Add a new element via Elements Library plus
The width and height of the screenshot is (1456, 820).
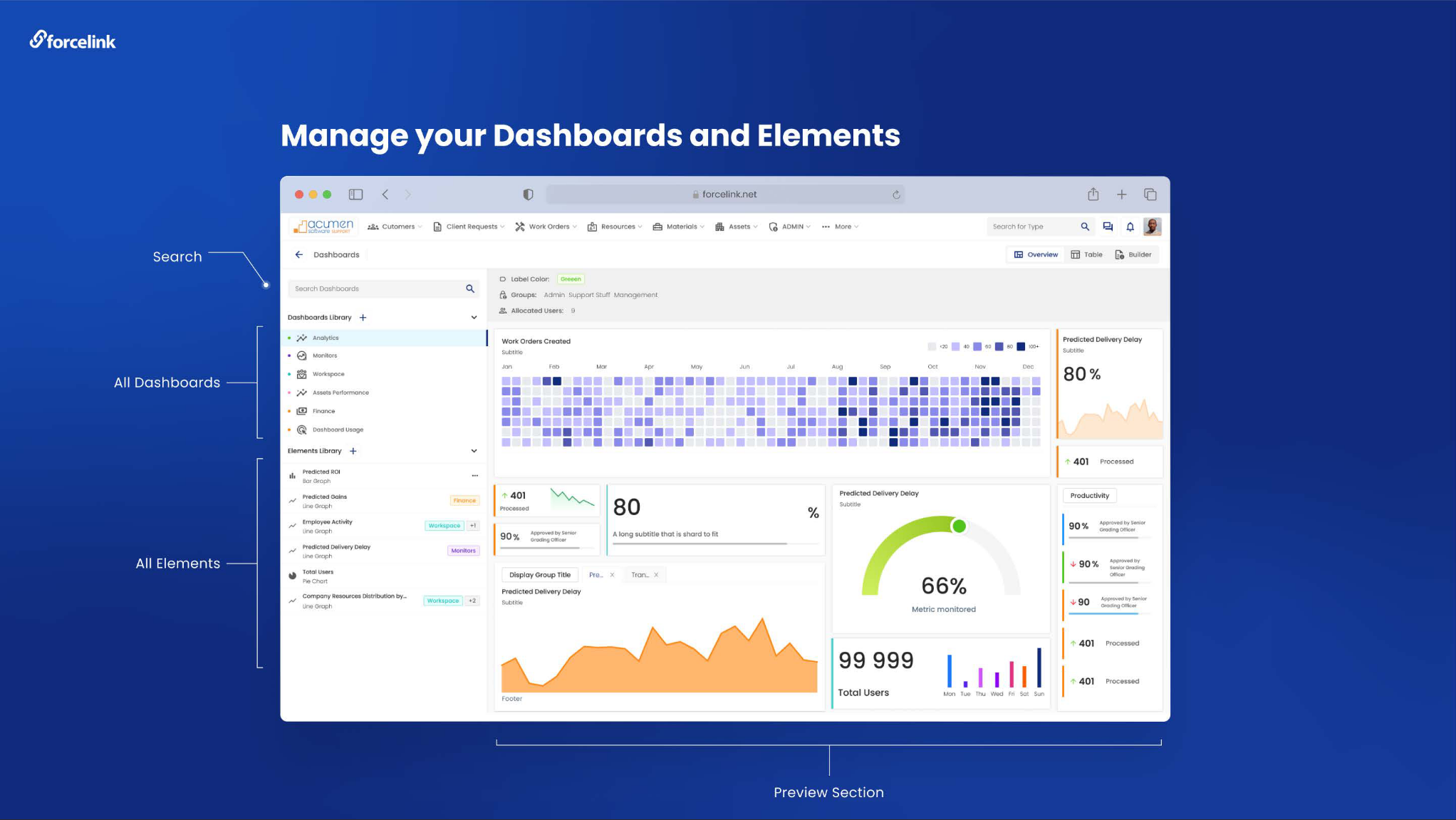click(353, 450)
